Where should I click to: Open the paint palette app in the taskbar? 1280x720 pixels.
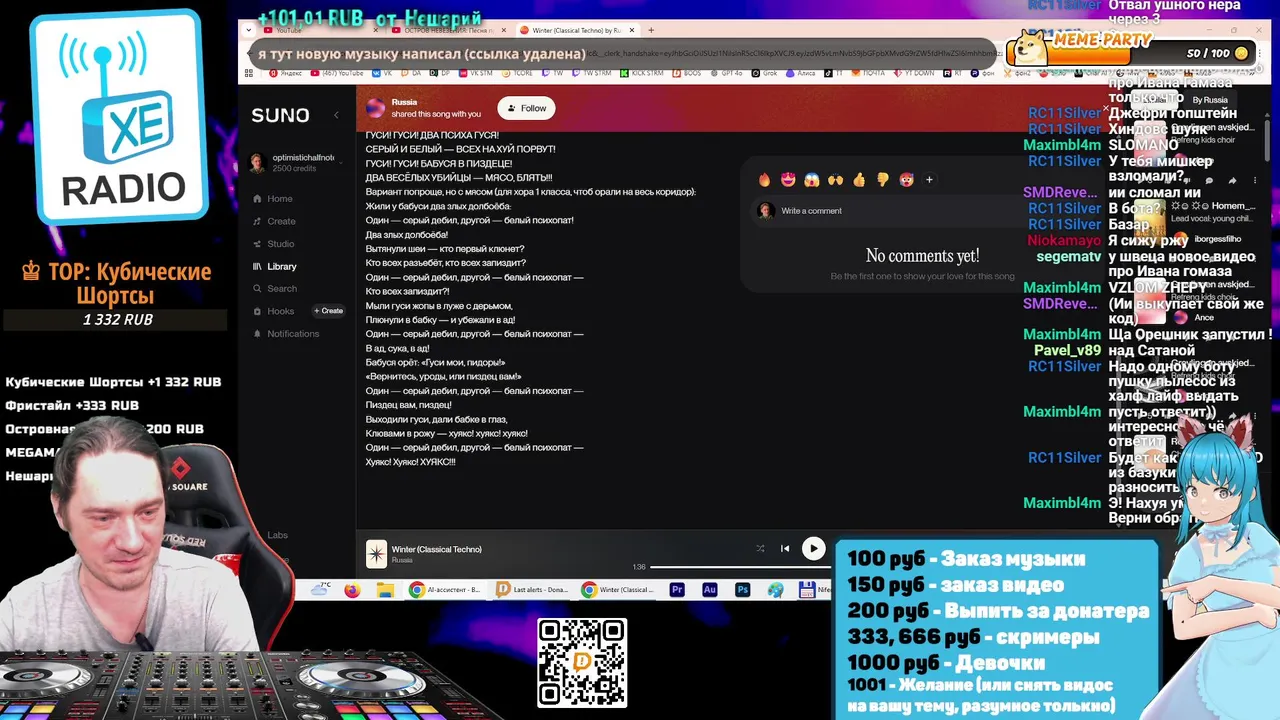[x=776, y=590]
